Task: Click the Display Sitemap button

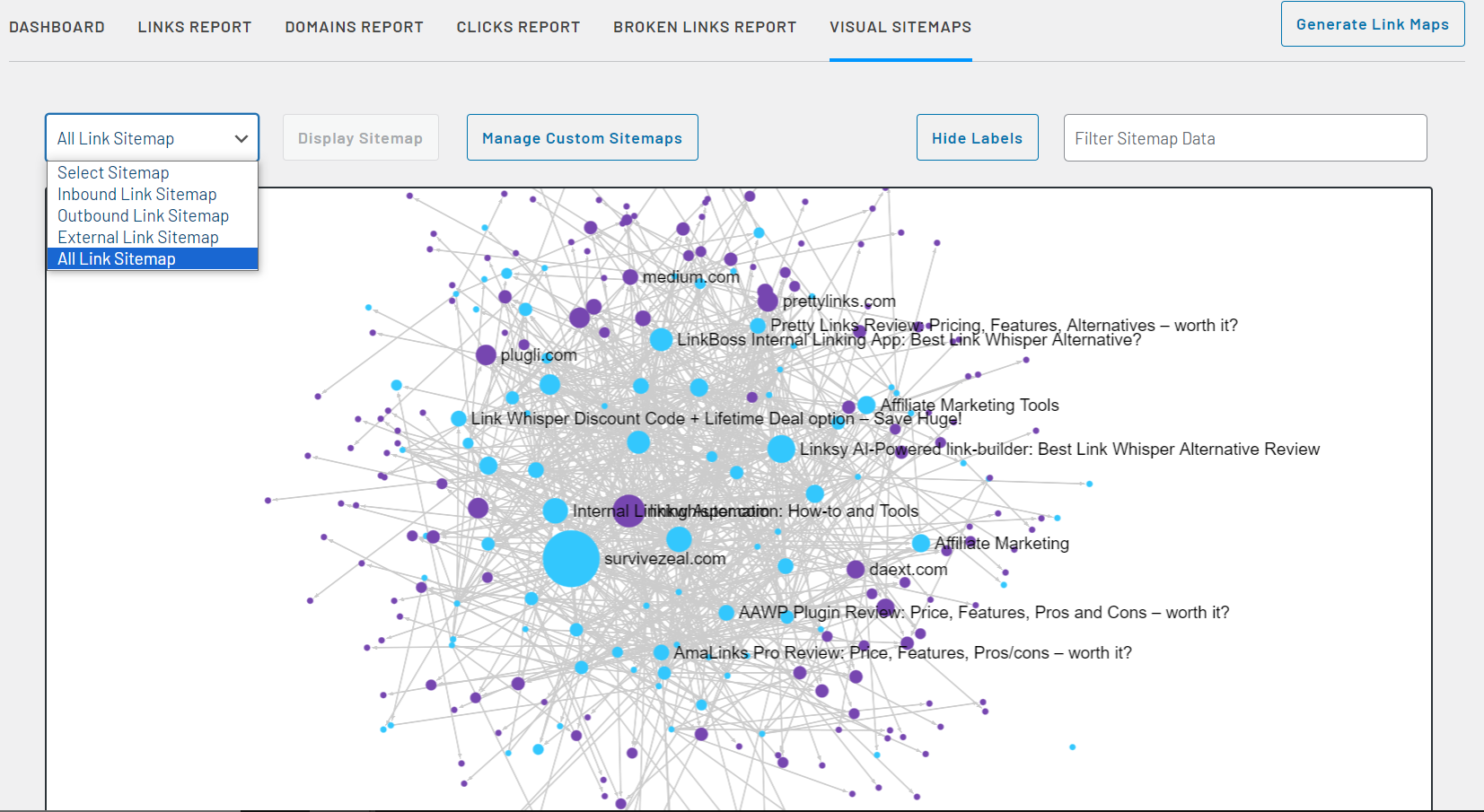Action: [360, 137]
